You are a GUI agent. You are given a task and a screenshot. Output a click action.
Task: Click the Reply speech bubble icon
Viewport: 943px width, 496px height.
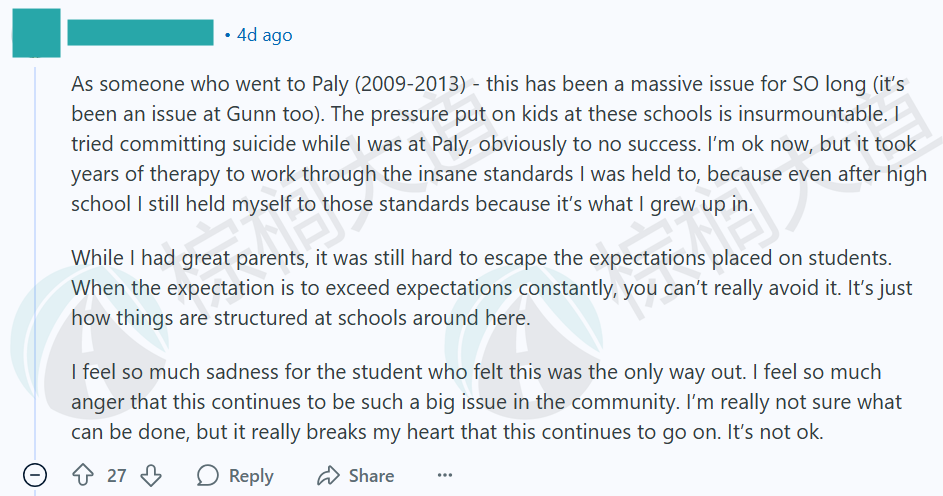coord(207,475)
